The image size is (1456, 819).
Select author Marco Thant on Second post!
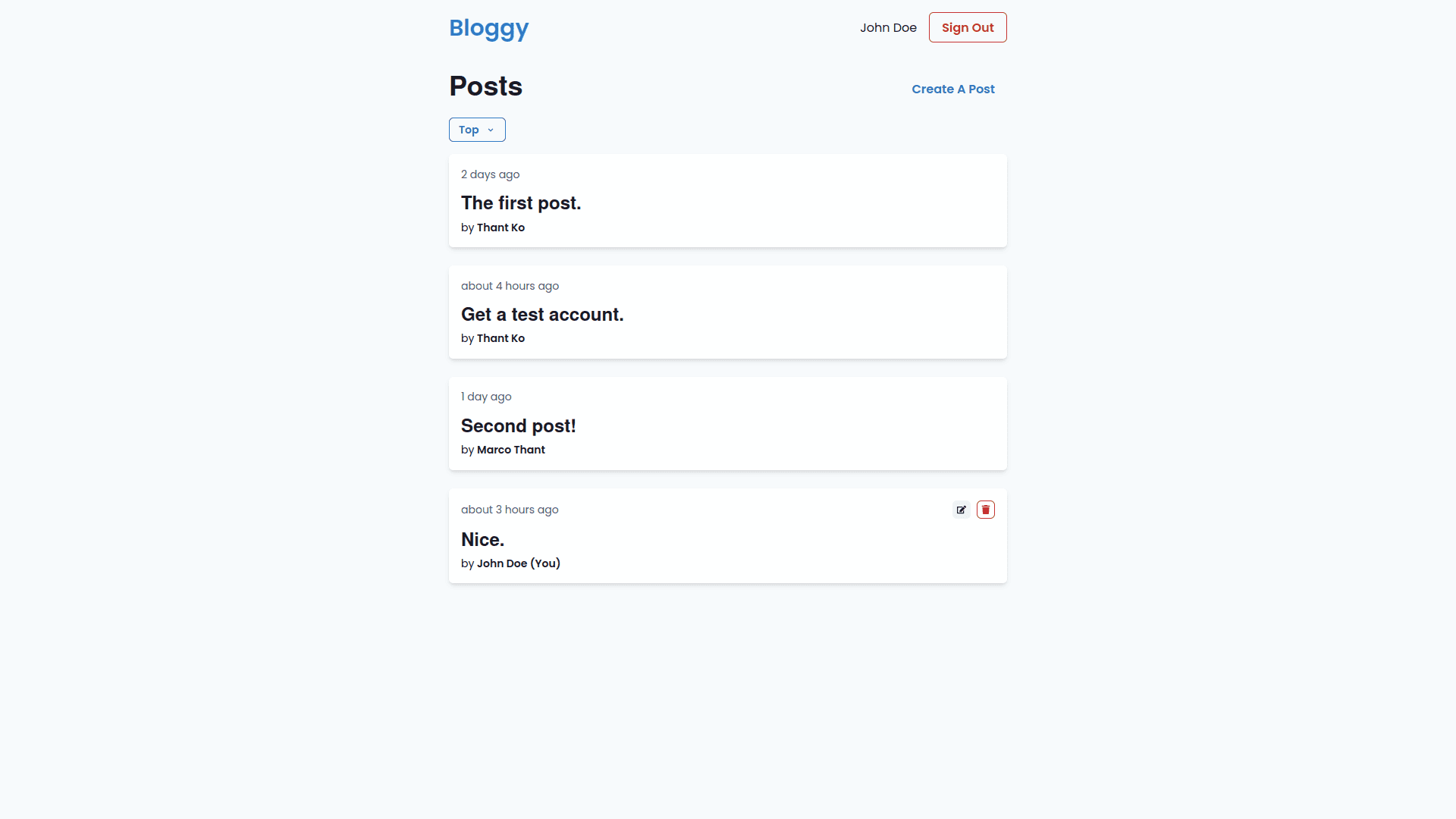[x=510, y=450]
